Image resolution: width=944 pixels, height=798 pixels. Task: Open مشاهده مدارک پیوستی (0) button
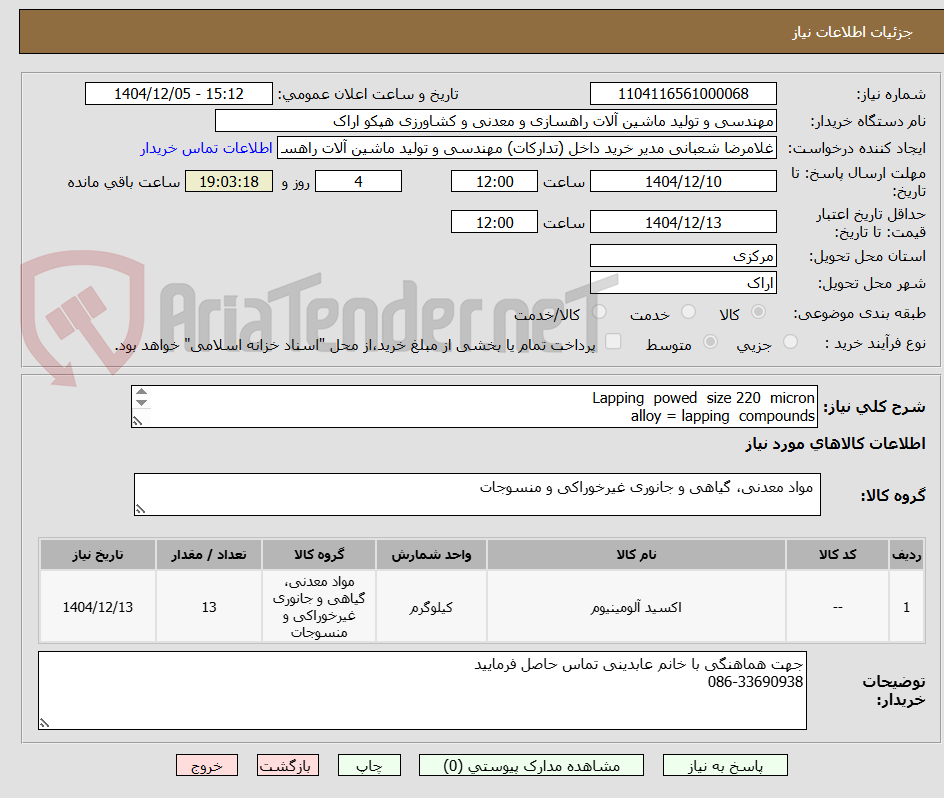click(531, 765)
